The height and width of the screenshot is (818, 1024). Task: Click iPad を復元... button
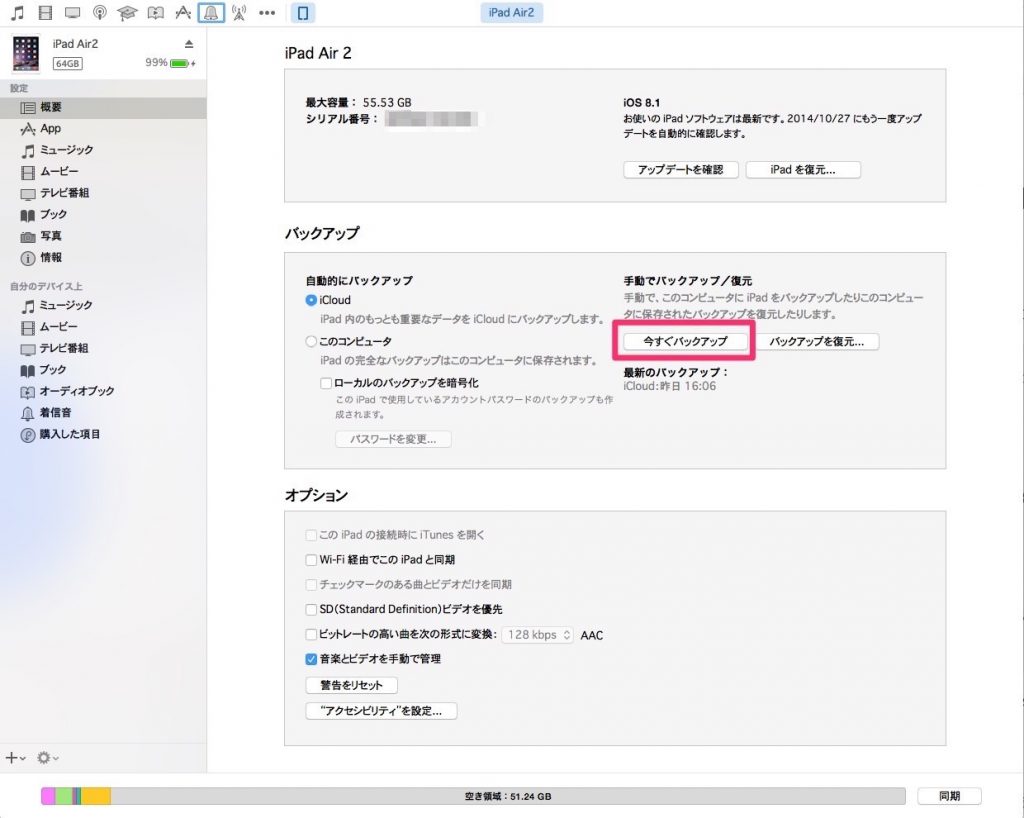point(803,170)
